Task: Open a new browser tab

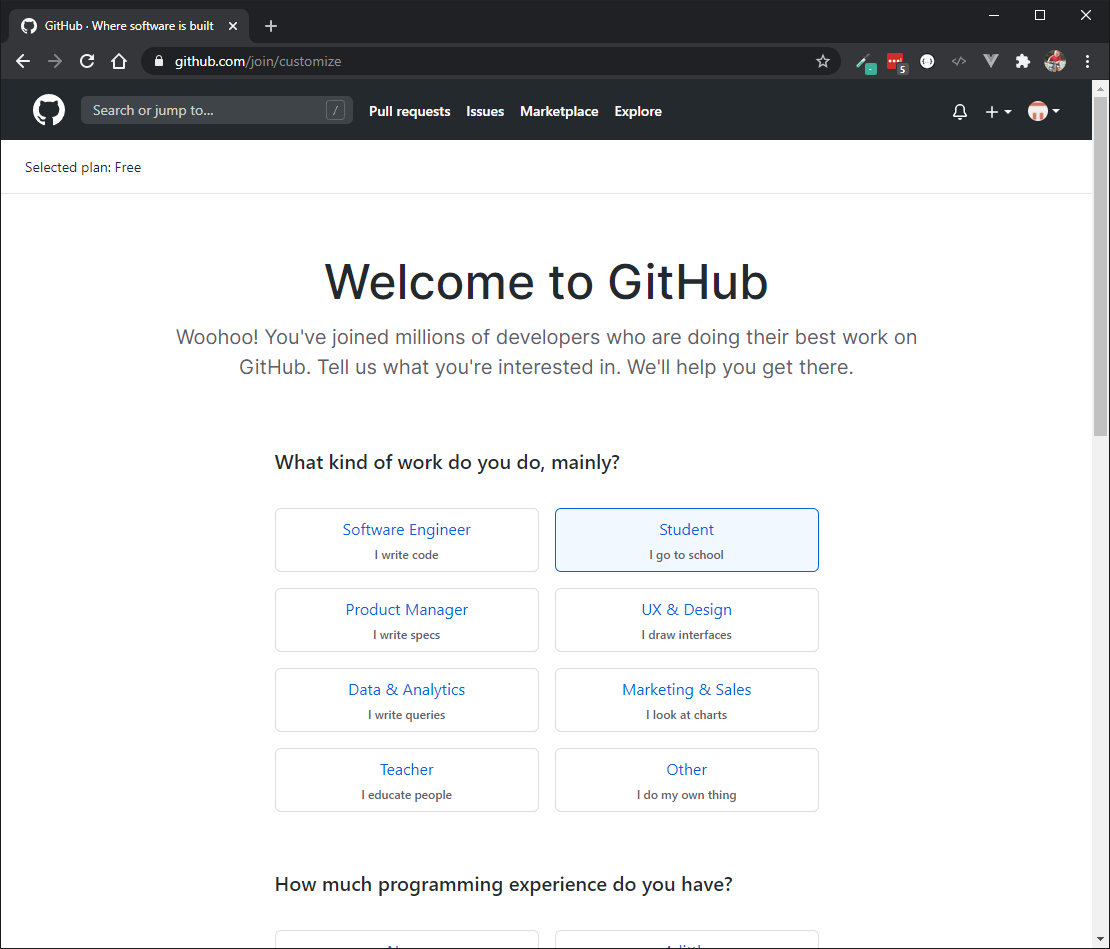Action: pos(270,26)
